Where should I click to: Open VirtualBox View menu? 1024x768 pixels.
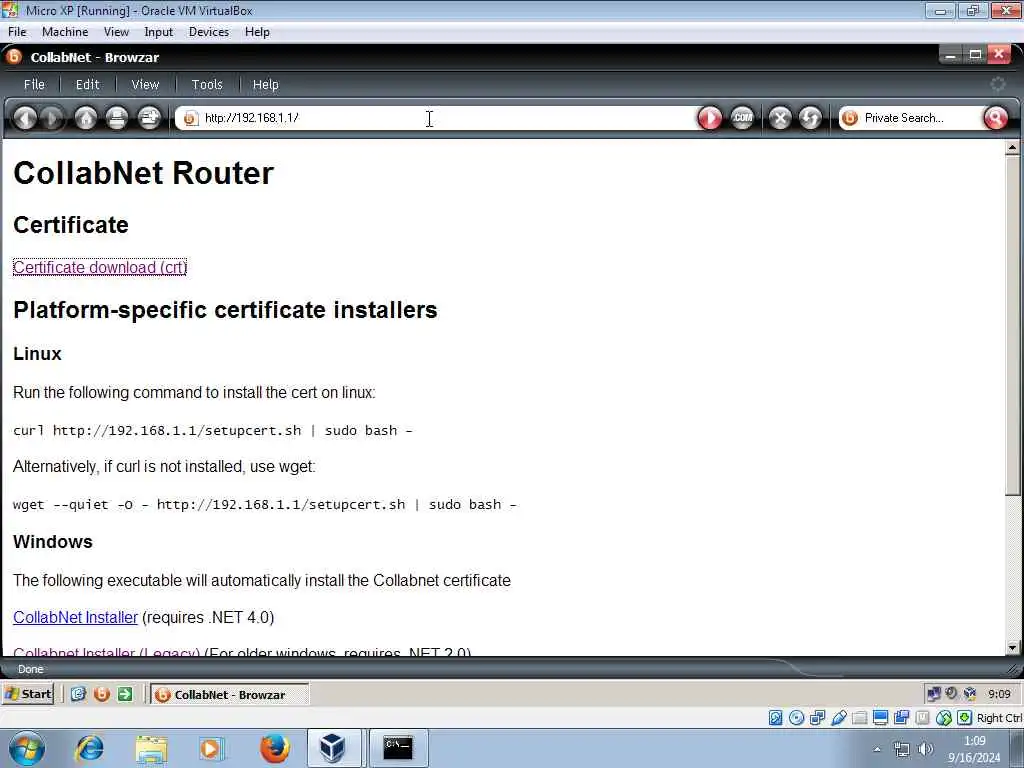116,32
